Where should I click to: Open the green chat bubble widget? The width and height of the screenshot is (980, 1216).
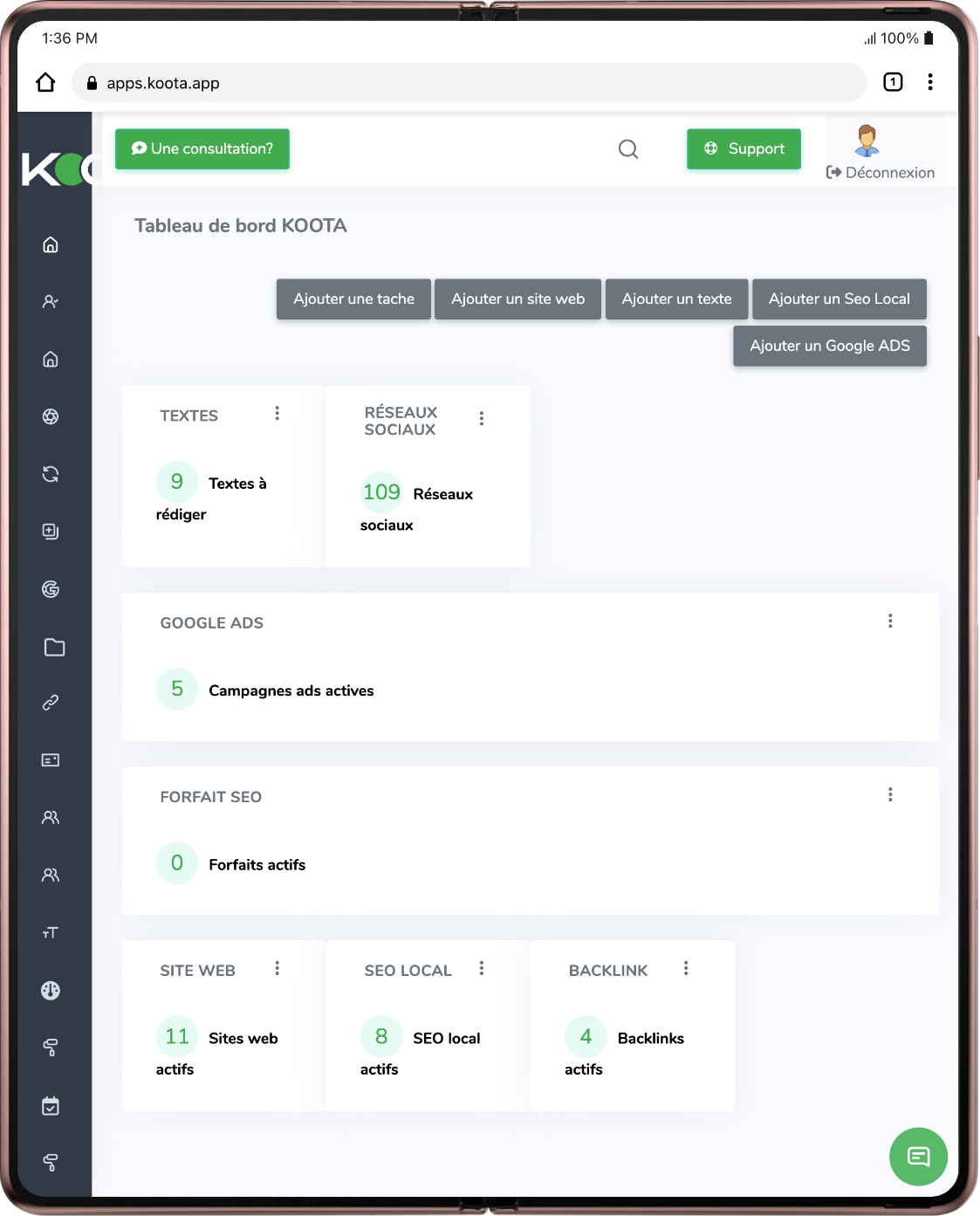[x=918, y=1157]
